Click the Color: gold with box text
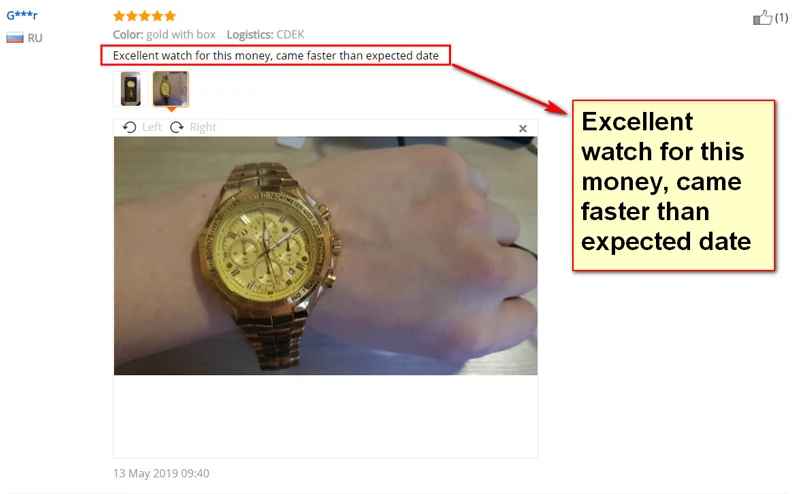800x494 pixels. point(164,35)
